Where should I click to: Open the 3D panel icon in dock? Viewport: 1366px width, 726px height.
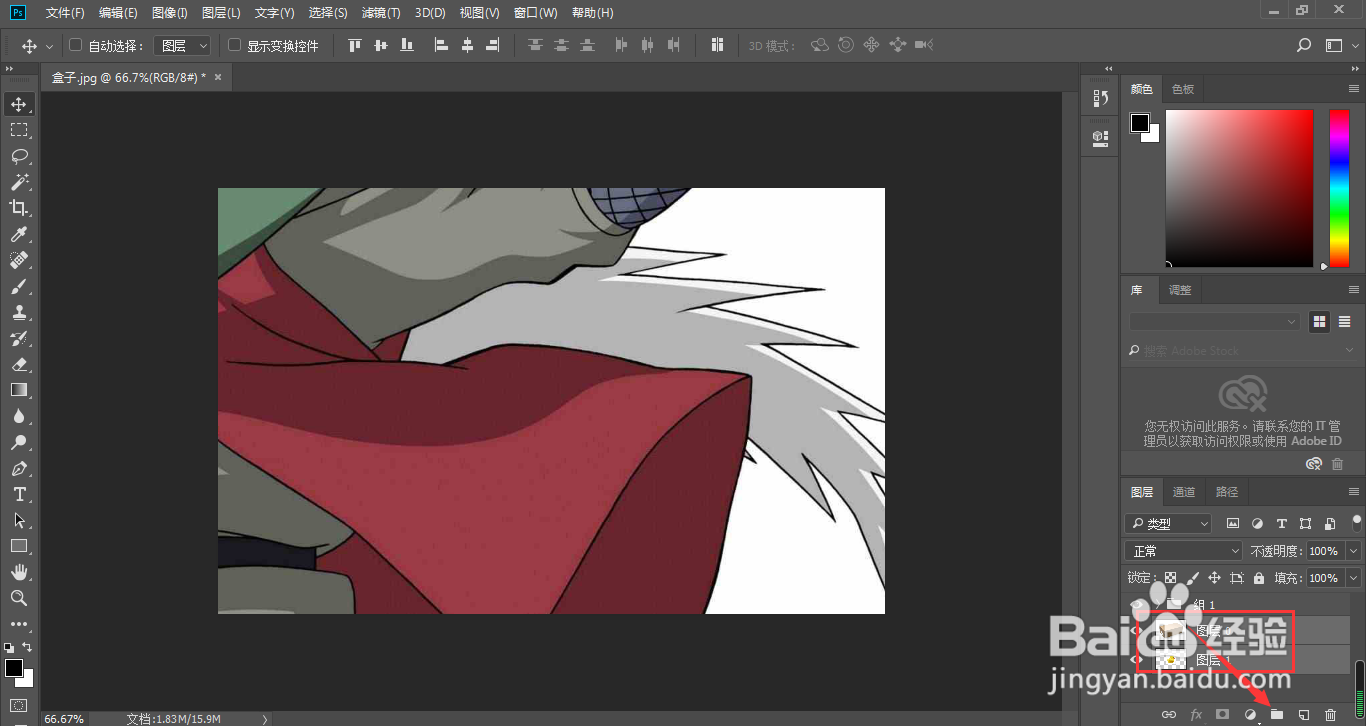point(1101,136)
